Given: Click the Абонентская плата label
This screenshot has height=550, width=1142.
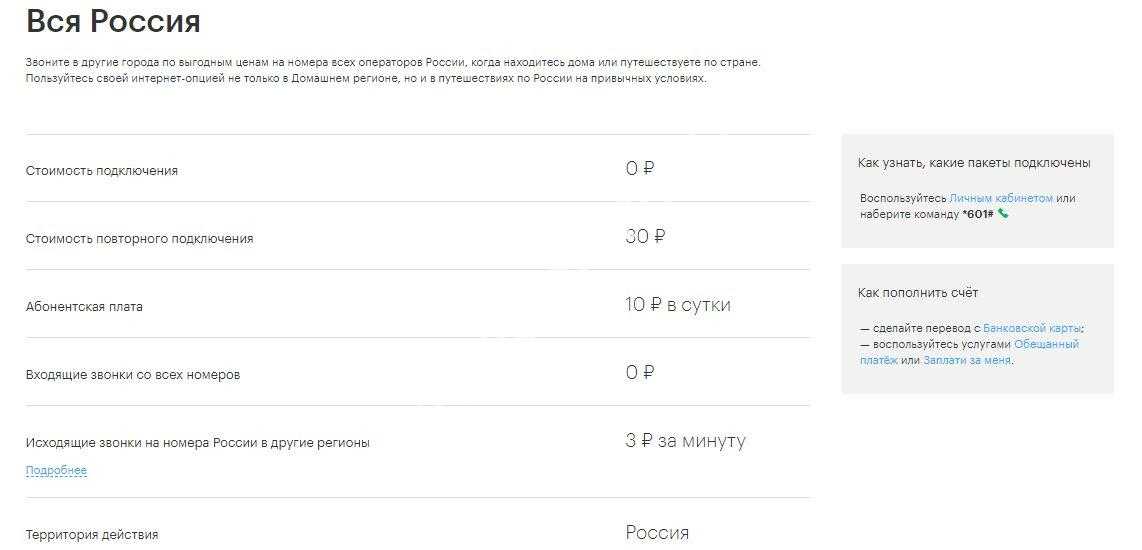Looking at the screenshot, I should tap(84, 307).
